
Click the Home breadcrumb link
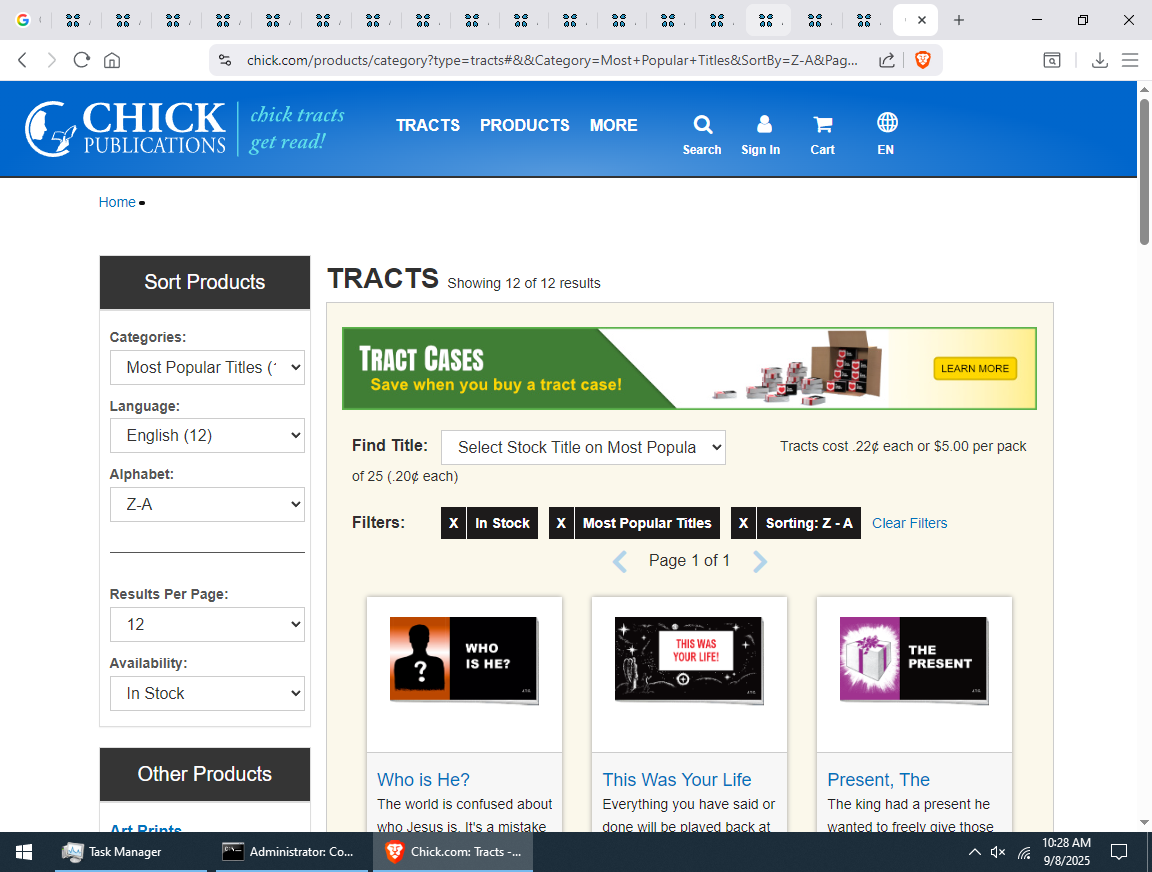pyautogui.click(x=117, y=202)
